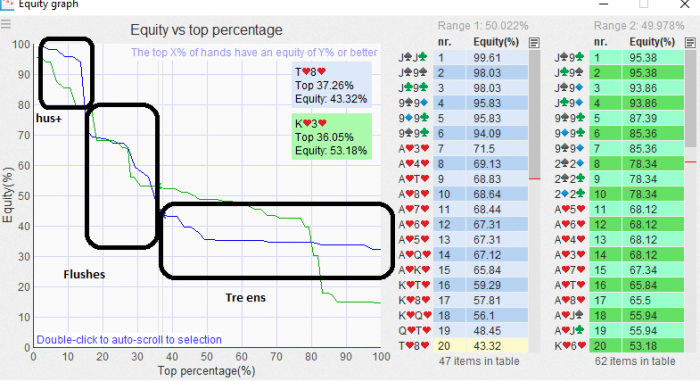Click the Equity graph window icon
Viewport: 700px width, 381px height.
(7, 4)
